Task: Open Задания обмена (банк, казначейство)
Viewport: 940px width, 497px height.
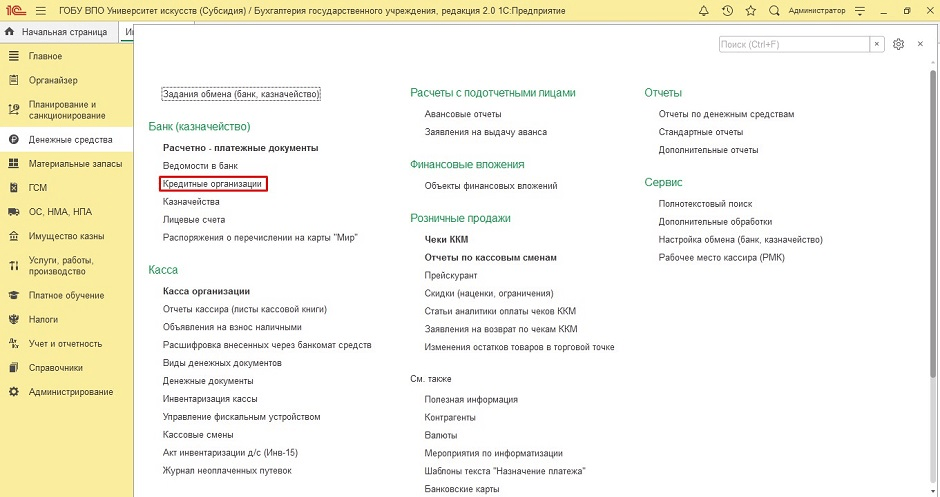Action: [x=240, y=94]
